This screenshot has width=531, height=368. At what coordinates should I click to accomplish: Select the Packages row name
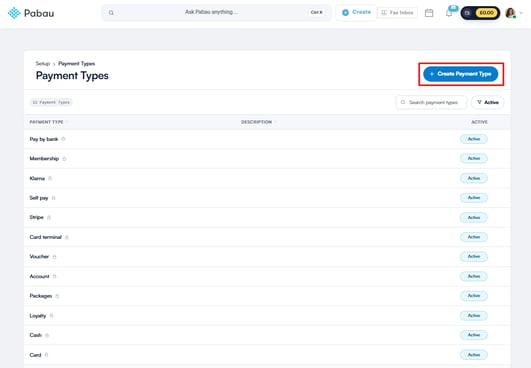coord(41,296)
